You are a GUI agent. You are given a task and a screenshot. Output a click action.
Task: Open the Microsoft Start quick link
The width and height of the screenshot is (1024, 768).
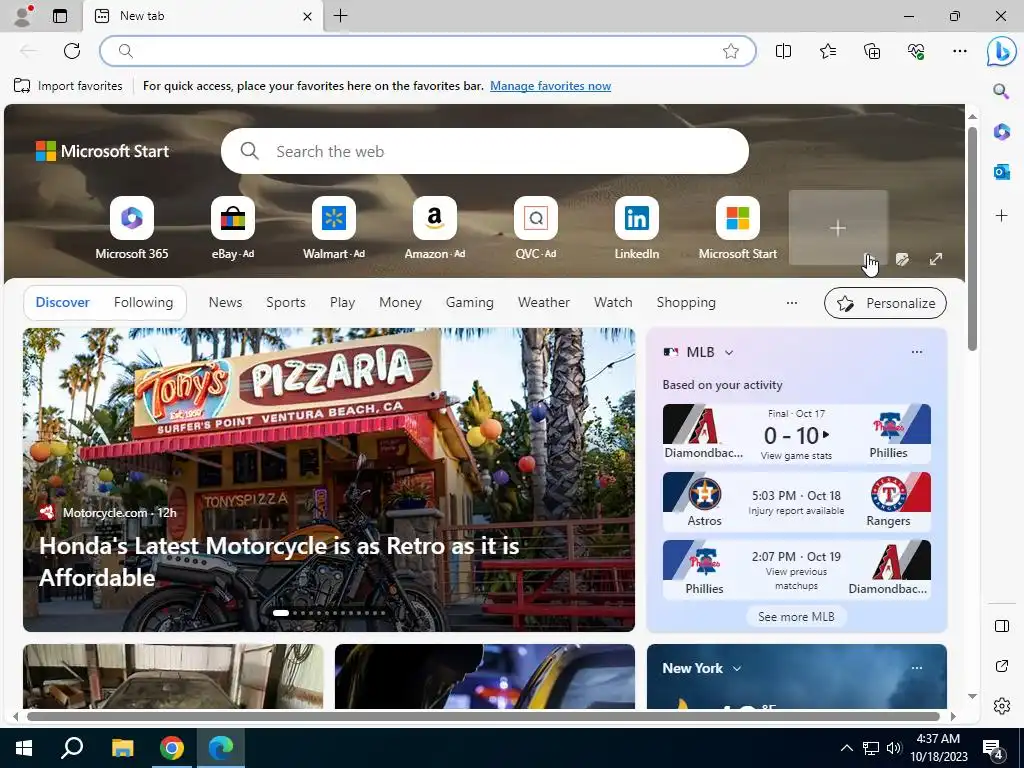[x=737, y=229]
